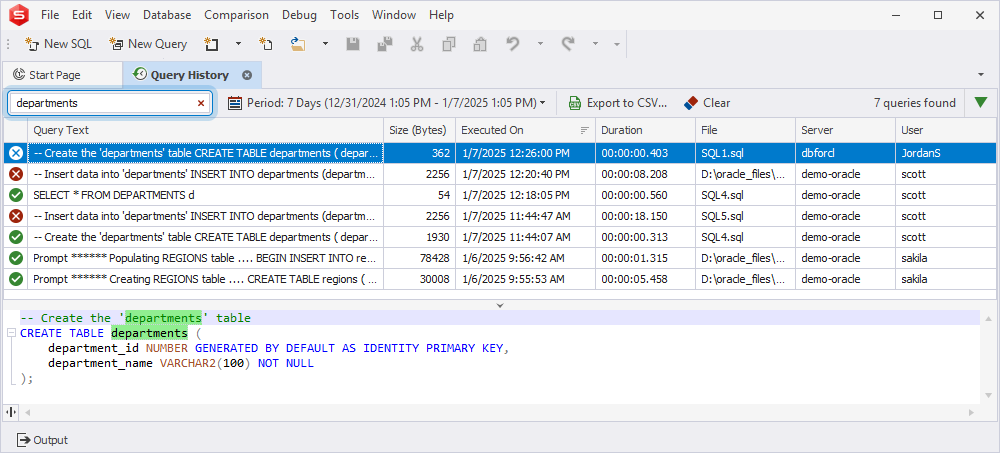Open the Undo history dropdown arrow

point(540,44)
